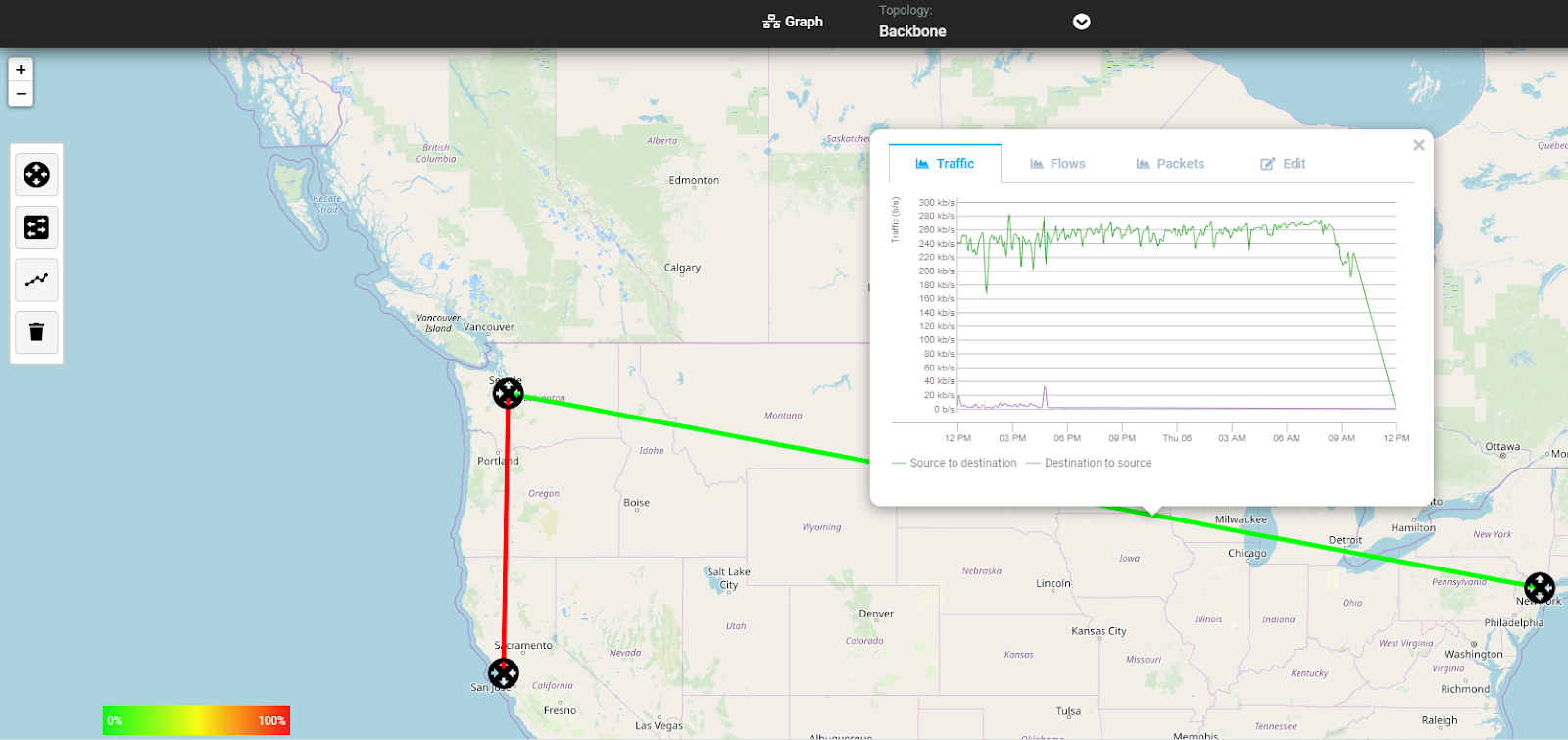Screen dimensions: 1568x740
Task: Zoom out the map with minus
Action: coord(21,94)
